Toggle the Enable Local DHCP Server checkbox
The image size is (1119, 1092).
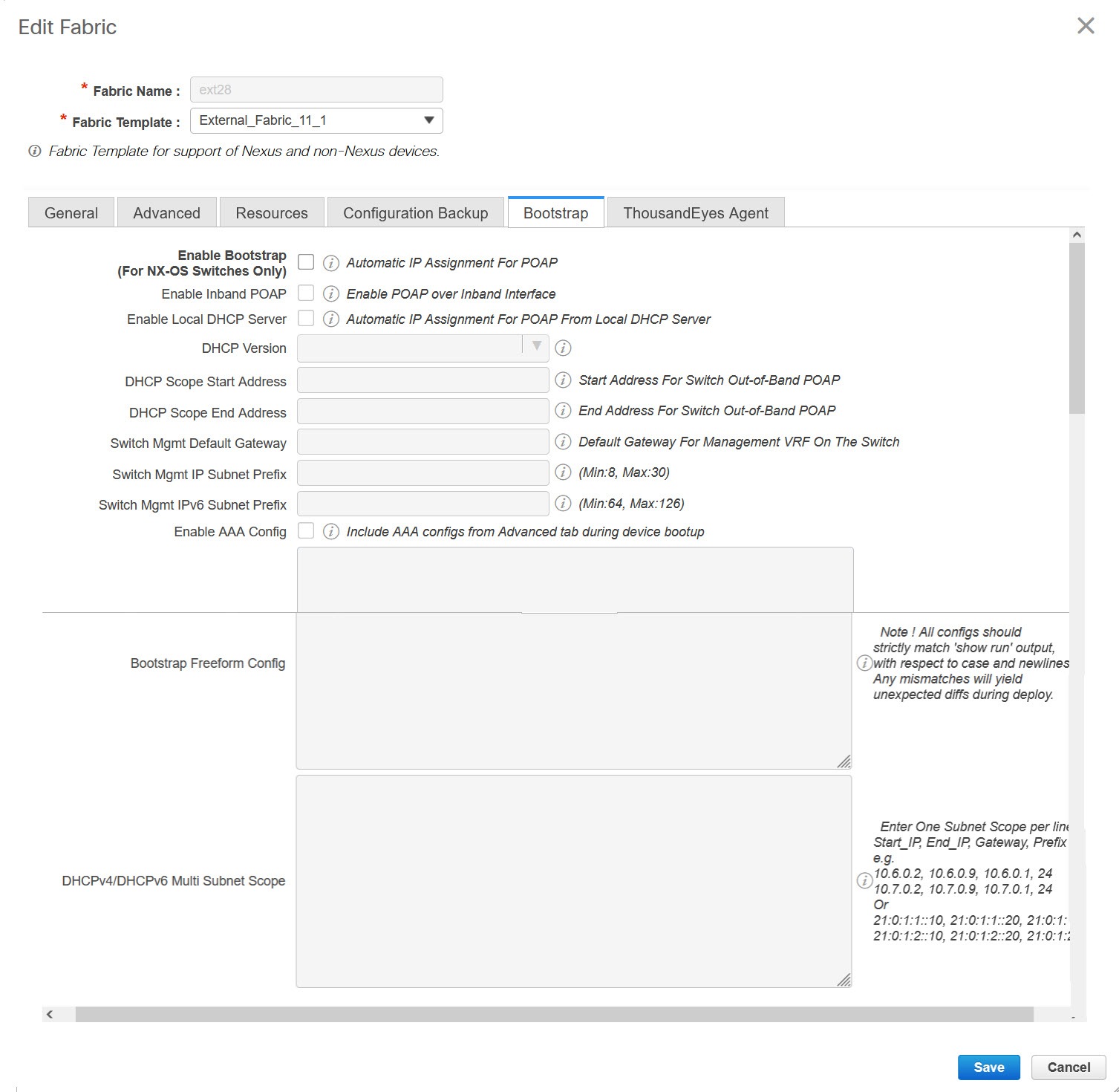[x=305, y=318]
